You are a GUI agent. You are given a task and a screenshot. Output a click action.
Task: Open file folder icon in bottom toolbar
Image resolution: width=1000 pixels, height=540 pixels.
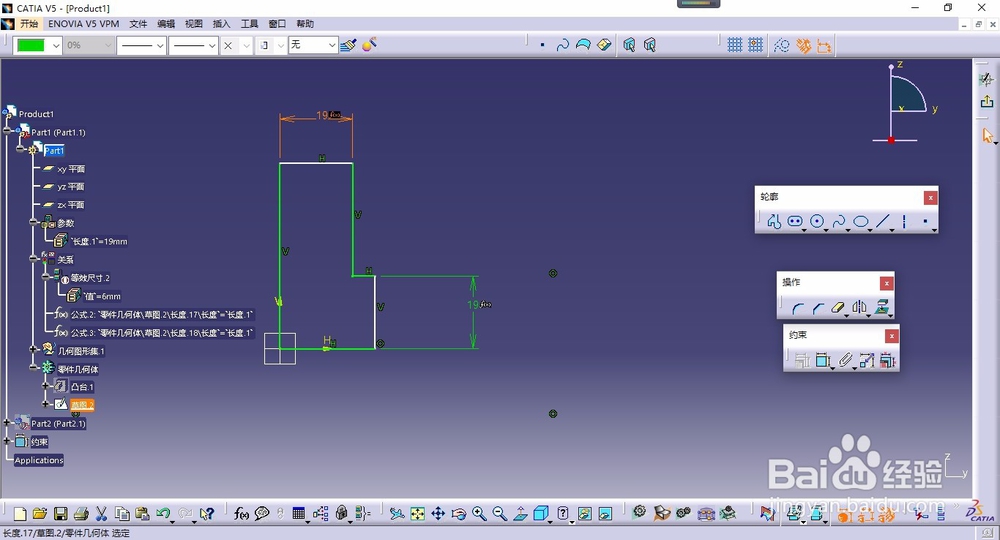coord(40,513)
